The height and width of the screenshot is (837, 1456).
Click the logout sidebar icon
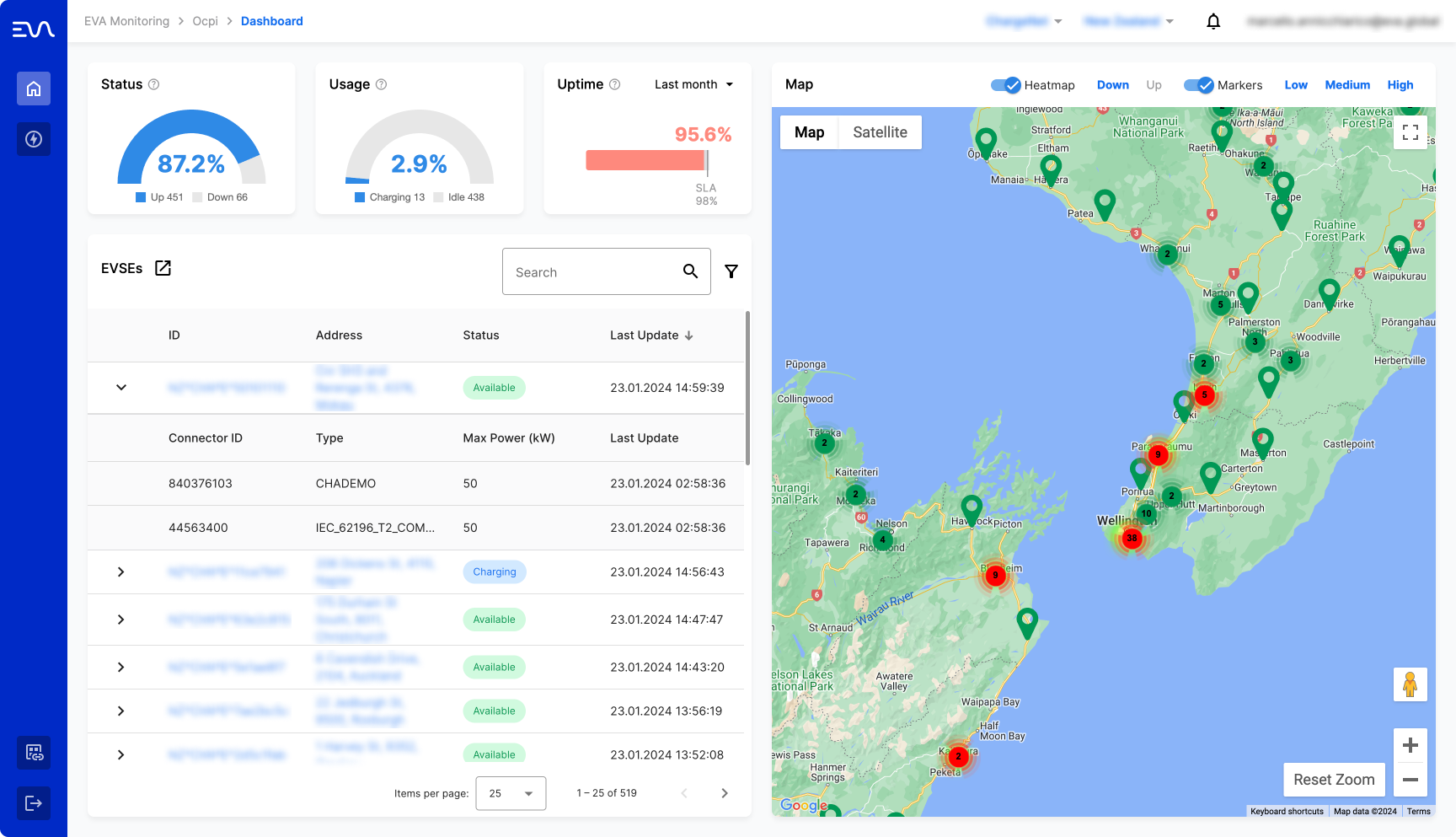[x=34, y=803]
